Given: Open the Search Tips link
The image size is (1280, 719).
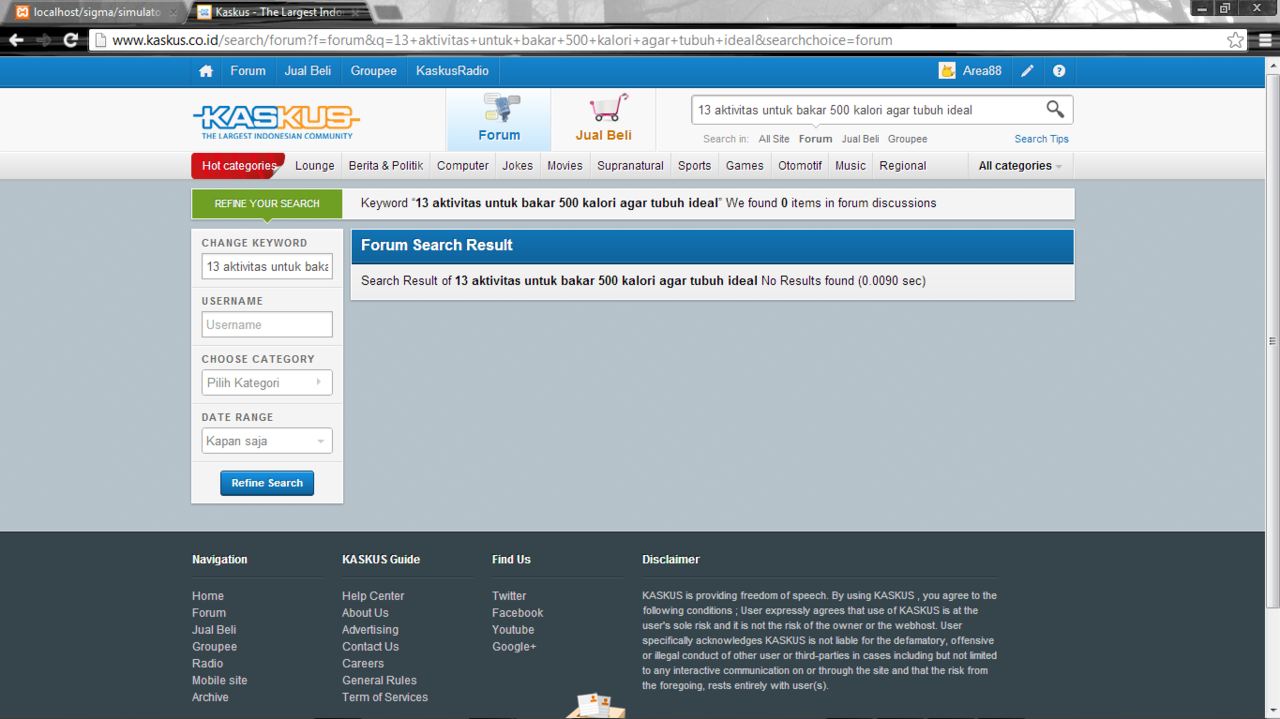Looking at the screenshot, I should click(x=1041, y=139).
